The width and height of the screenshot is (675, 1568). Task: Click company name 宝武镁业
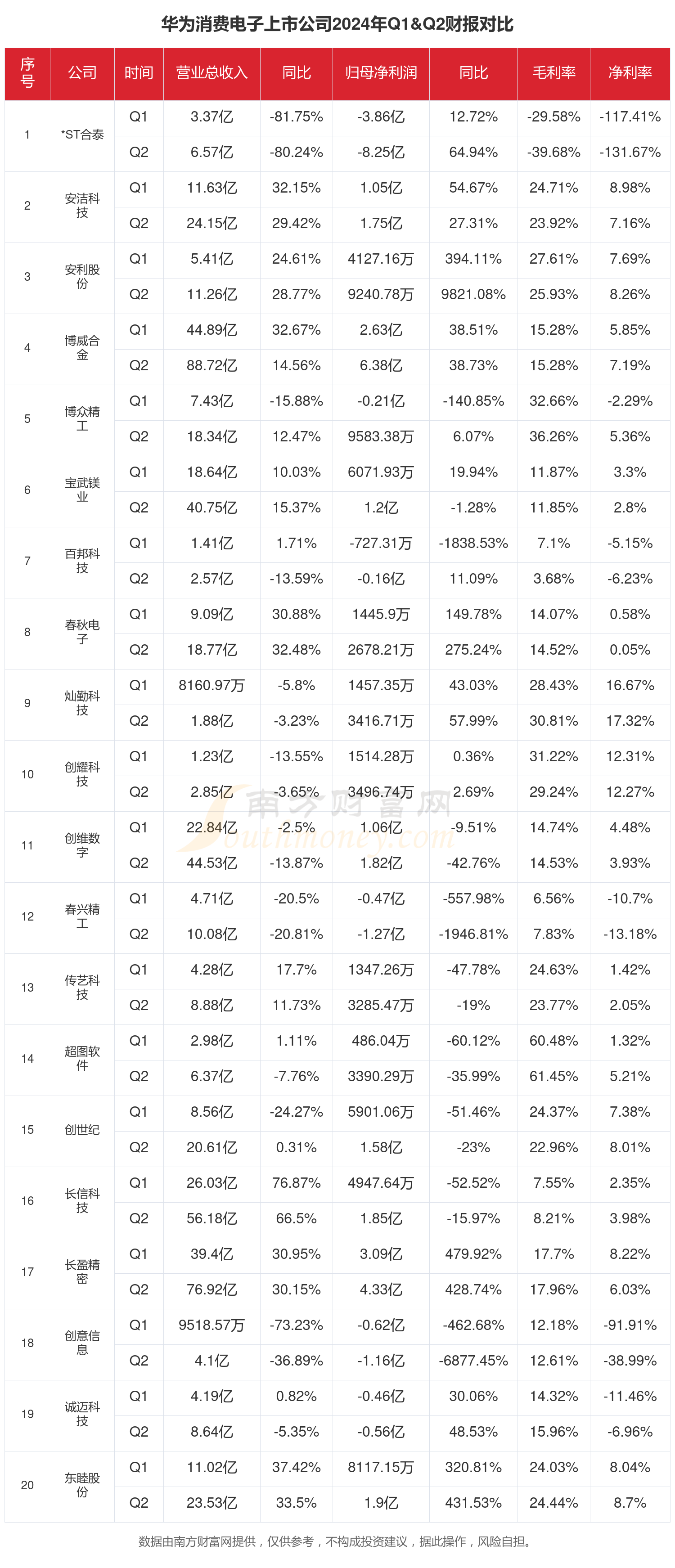[x=82, y=490]
